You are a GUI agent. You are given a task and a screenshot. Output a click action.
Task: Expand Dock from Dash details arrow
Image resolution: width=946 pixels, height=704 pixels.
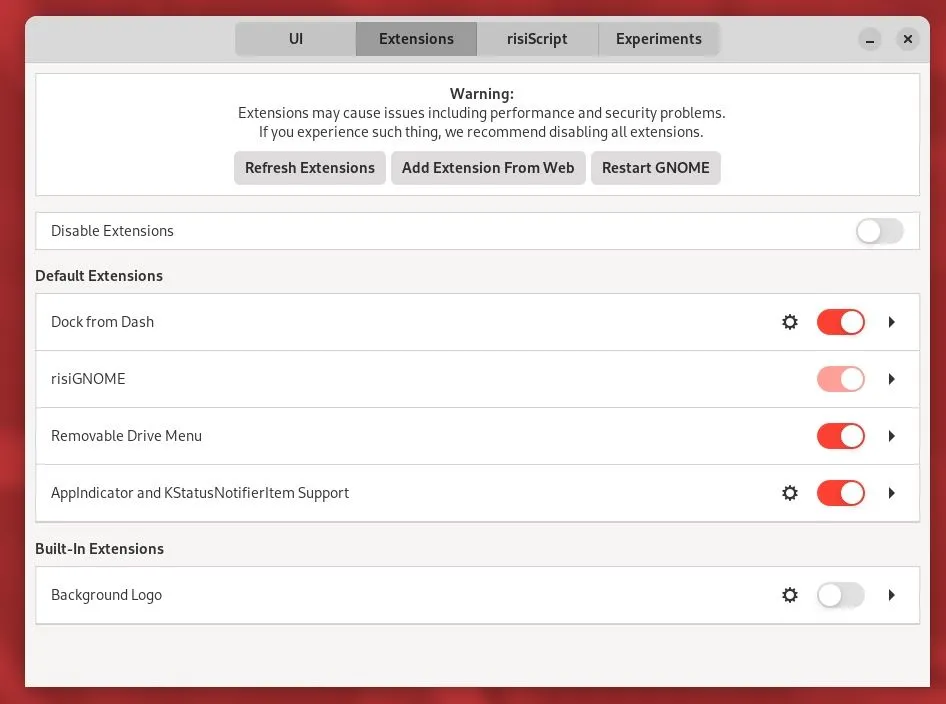coord(891,322)
